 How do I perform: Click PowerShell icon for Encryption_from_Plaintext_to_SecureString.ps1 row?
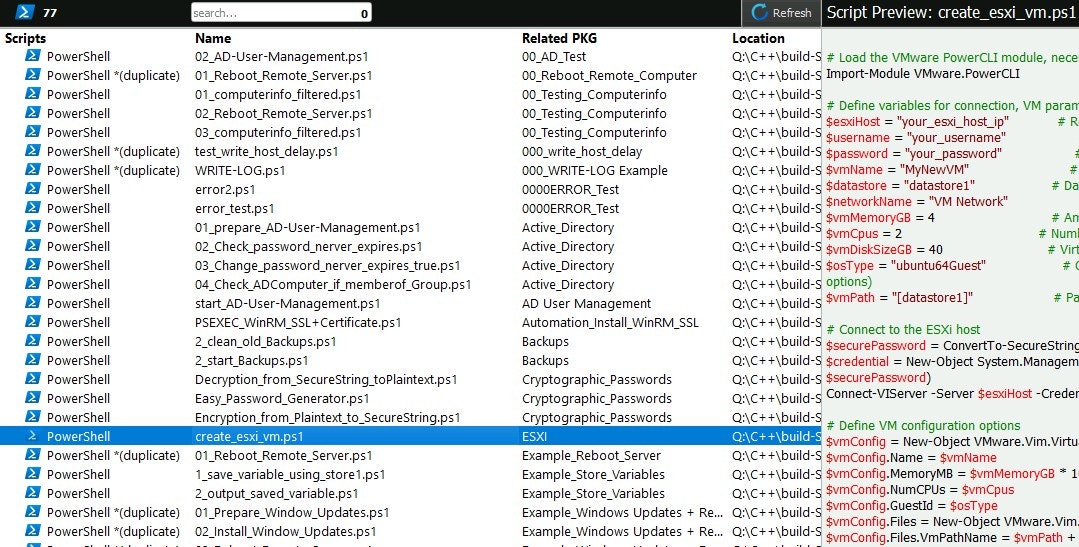coord(32,416)
